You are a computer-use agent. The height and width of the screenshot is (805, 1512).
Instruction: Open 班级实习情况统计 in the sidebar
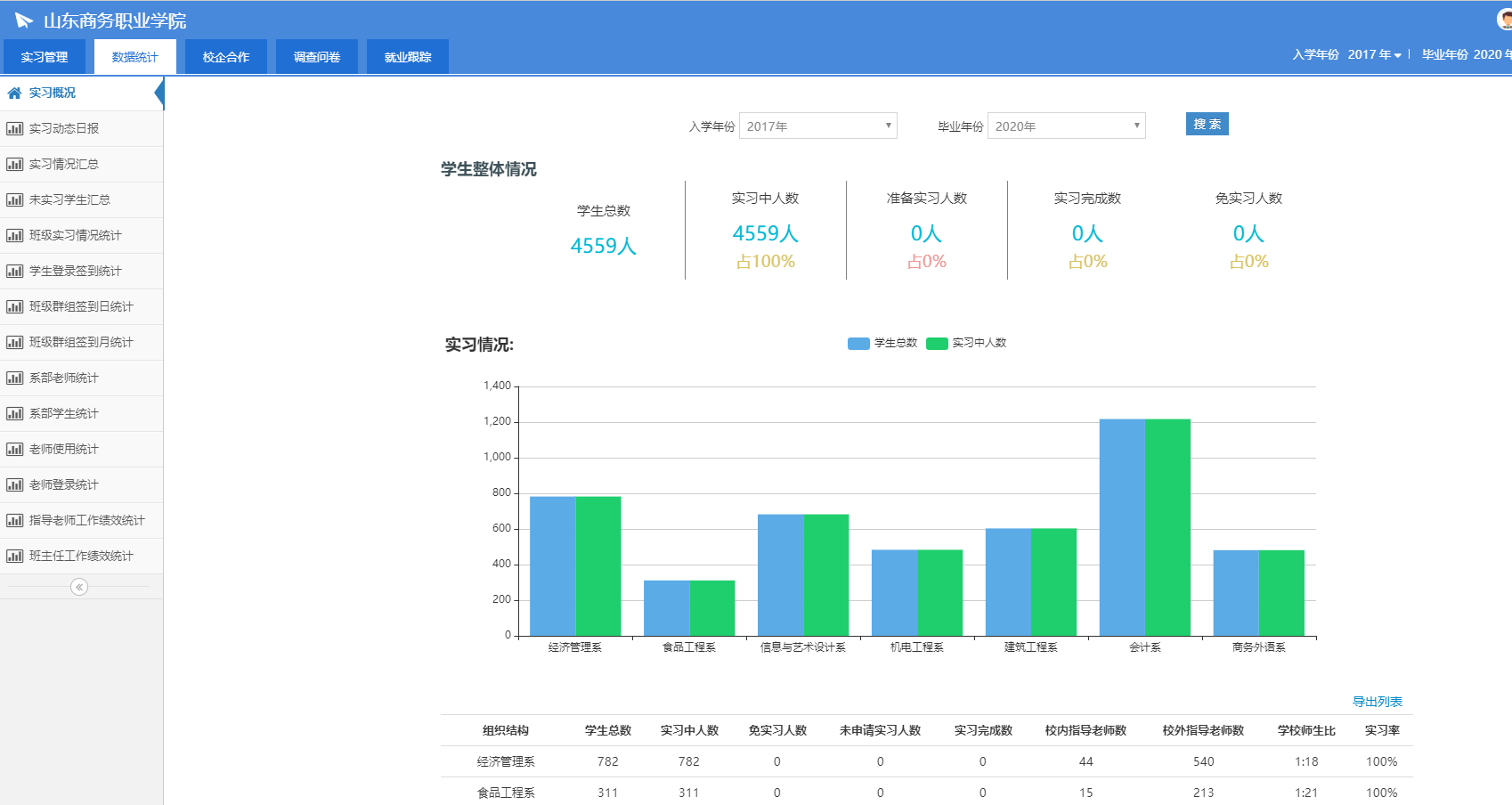pos(76,235)
